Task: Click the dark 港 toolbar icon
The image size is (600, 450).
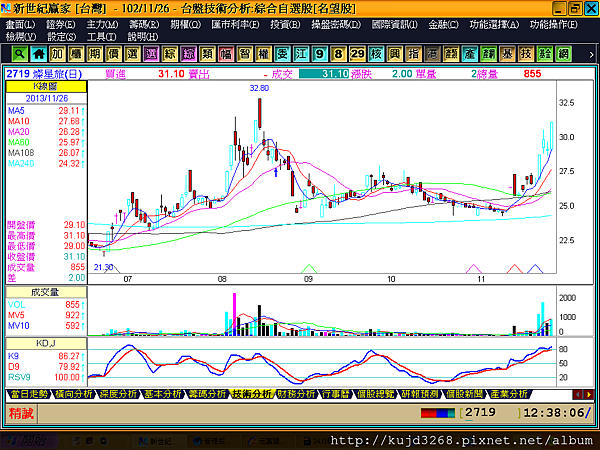Action: coord(432,54)
